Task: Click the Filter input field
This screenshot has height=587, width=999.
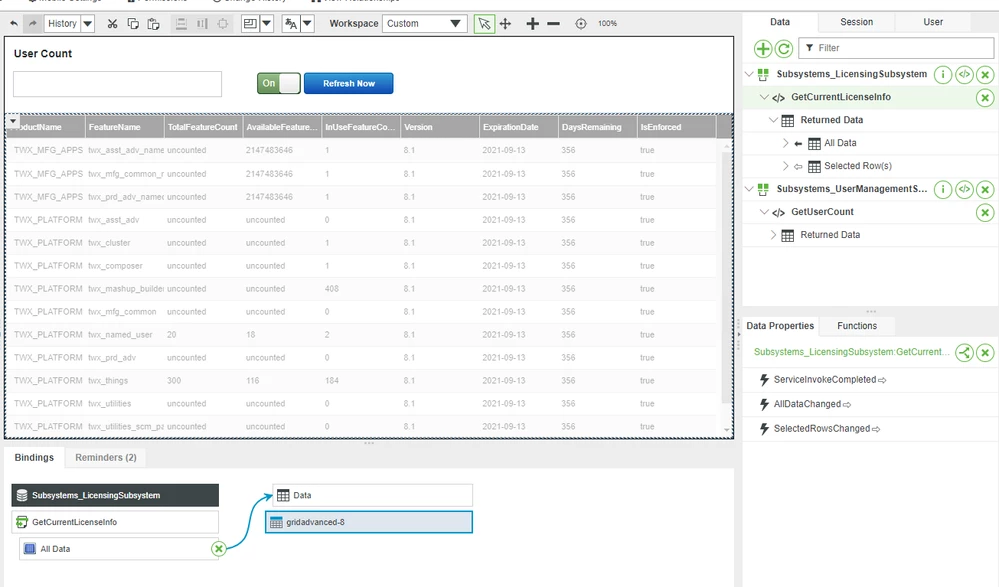Action: (x=896, y=48)
